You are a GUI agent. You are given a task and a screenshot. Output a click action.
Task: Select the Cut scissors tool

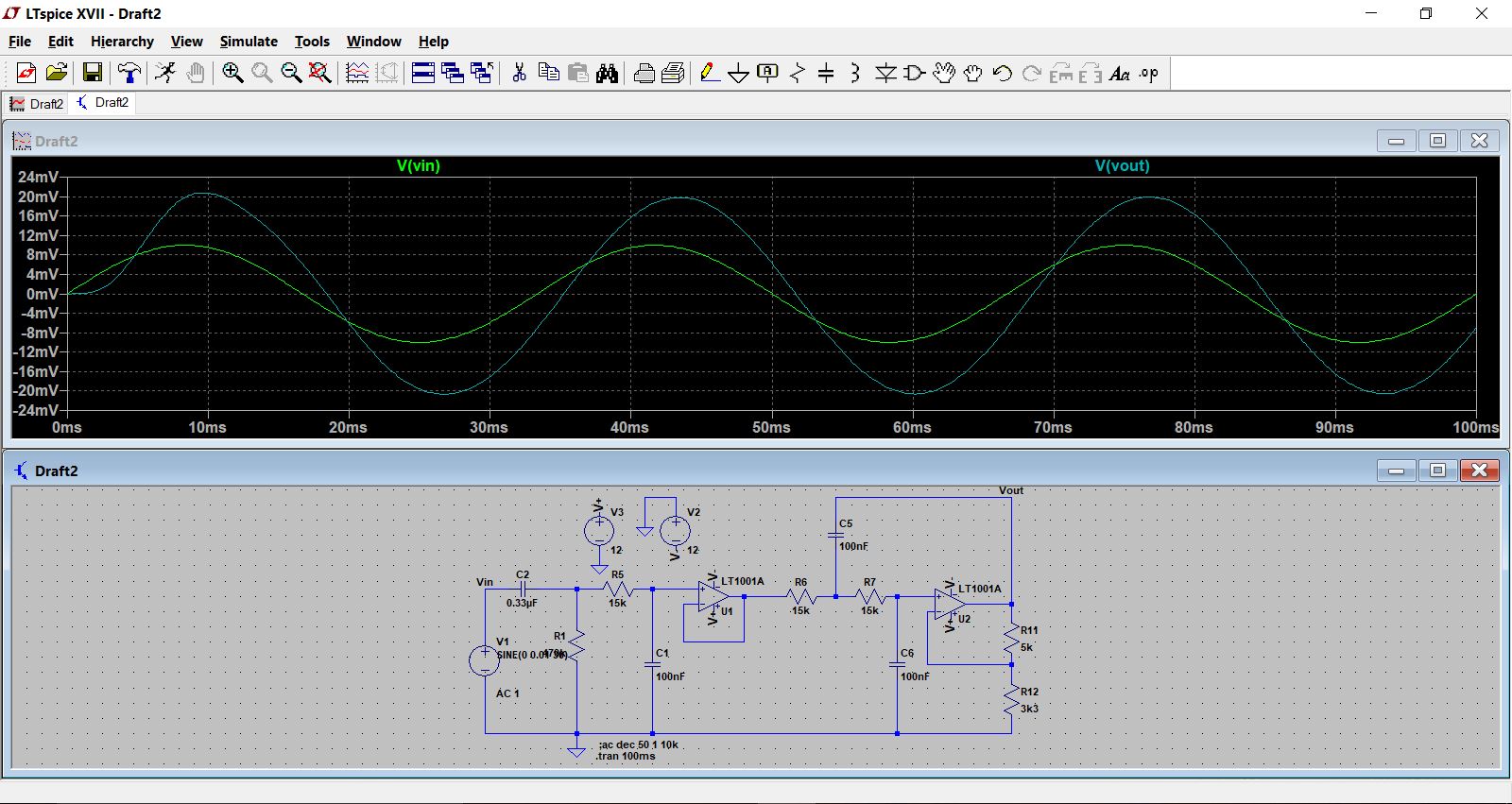tap(519, 73)
